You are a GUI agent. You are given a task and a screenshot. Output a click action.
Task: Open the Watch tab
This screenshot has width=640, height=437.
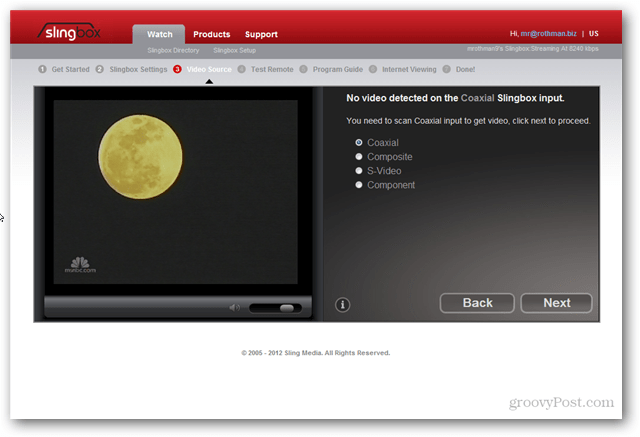click(159, 34)
